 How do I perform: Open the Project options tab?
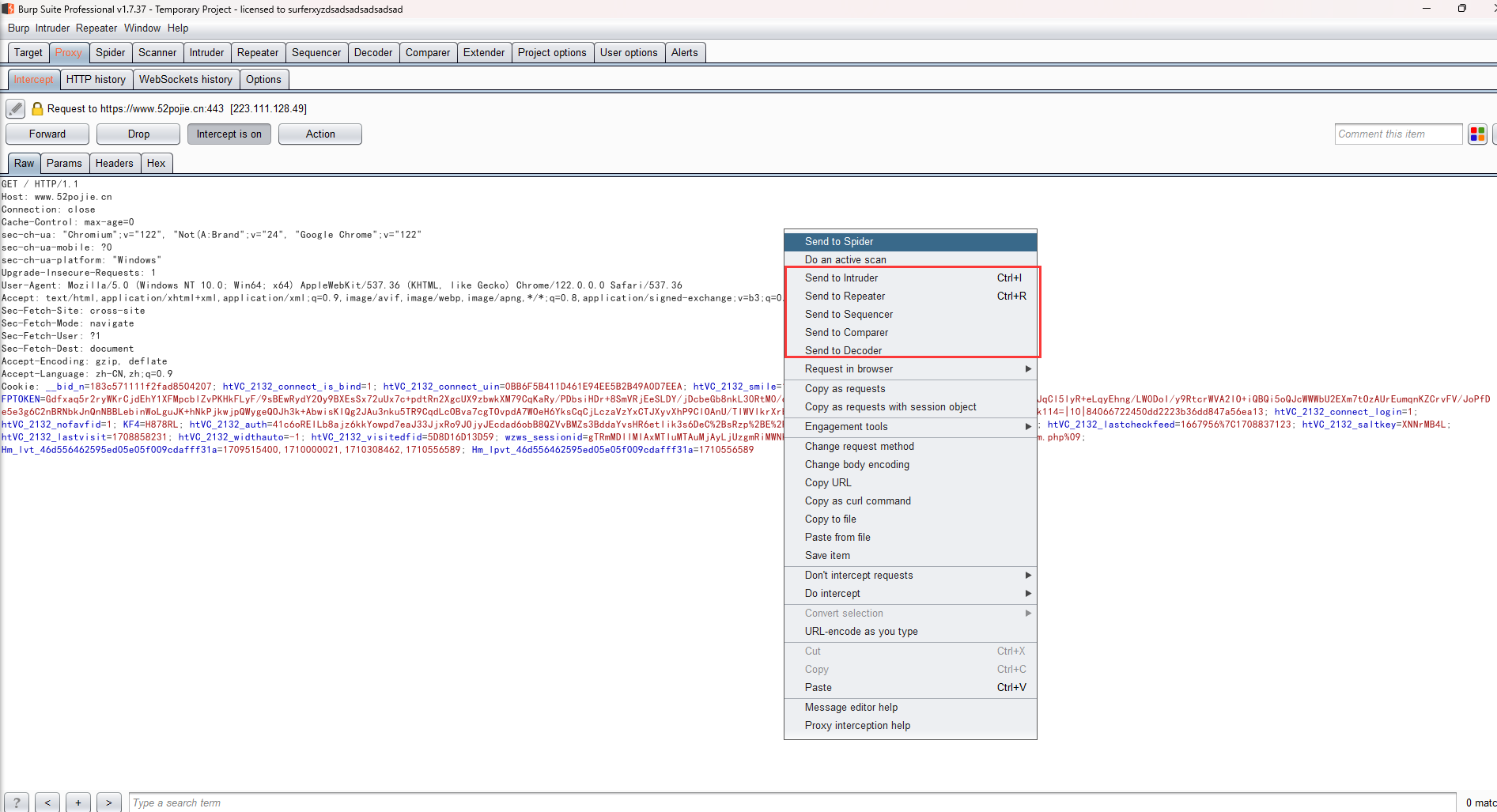pos(552,53)
